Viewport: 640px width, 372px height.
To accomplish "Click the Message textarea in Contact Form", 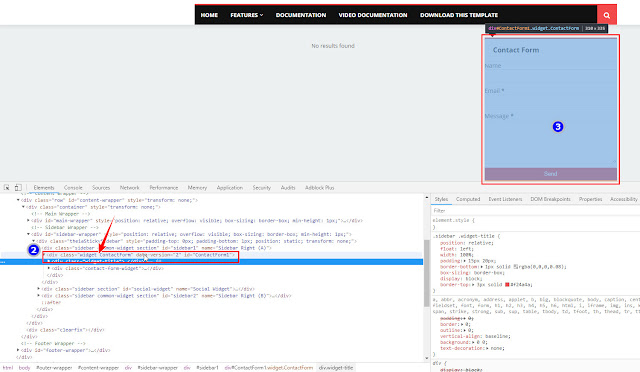I will tap(550, 139).
